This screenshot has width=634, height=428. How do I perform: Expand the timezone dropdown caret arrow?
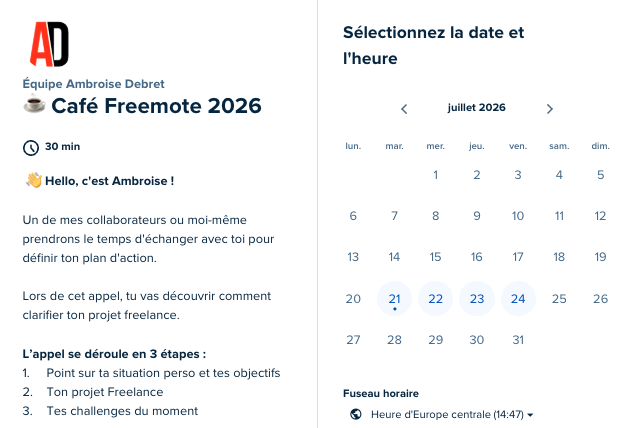click(530, 415)
